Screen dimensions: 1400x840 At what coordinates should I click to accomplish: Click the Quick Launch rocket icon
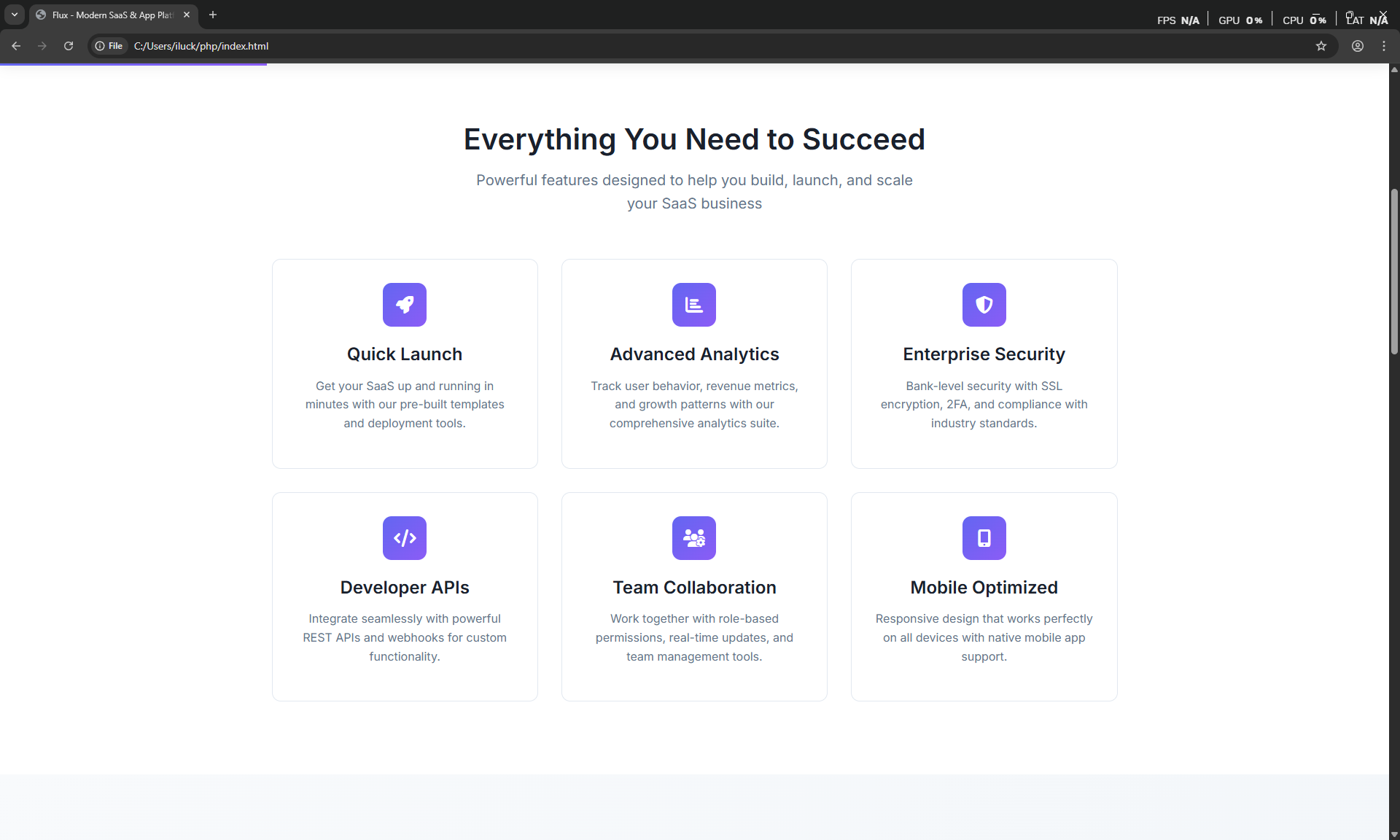coord(405,305)
